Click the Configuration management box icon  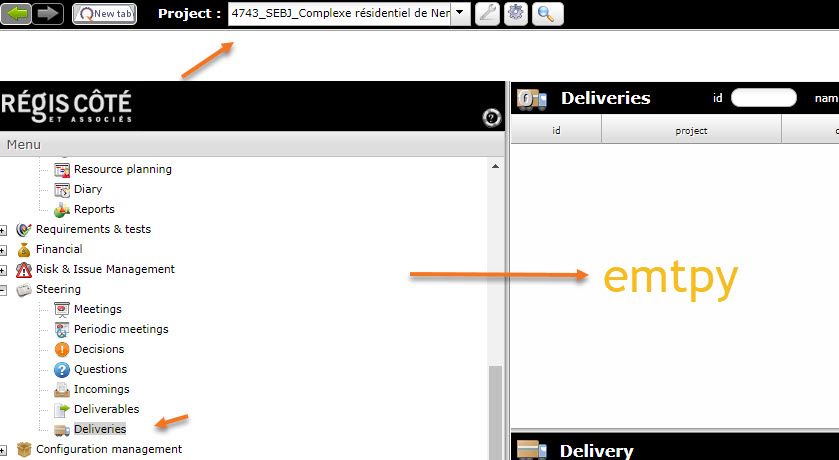coord(24,450)
